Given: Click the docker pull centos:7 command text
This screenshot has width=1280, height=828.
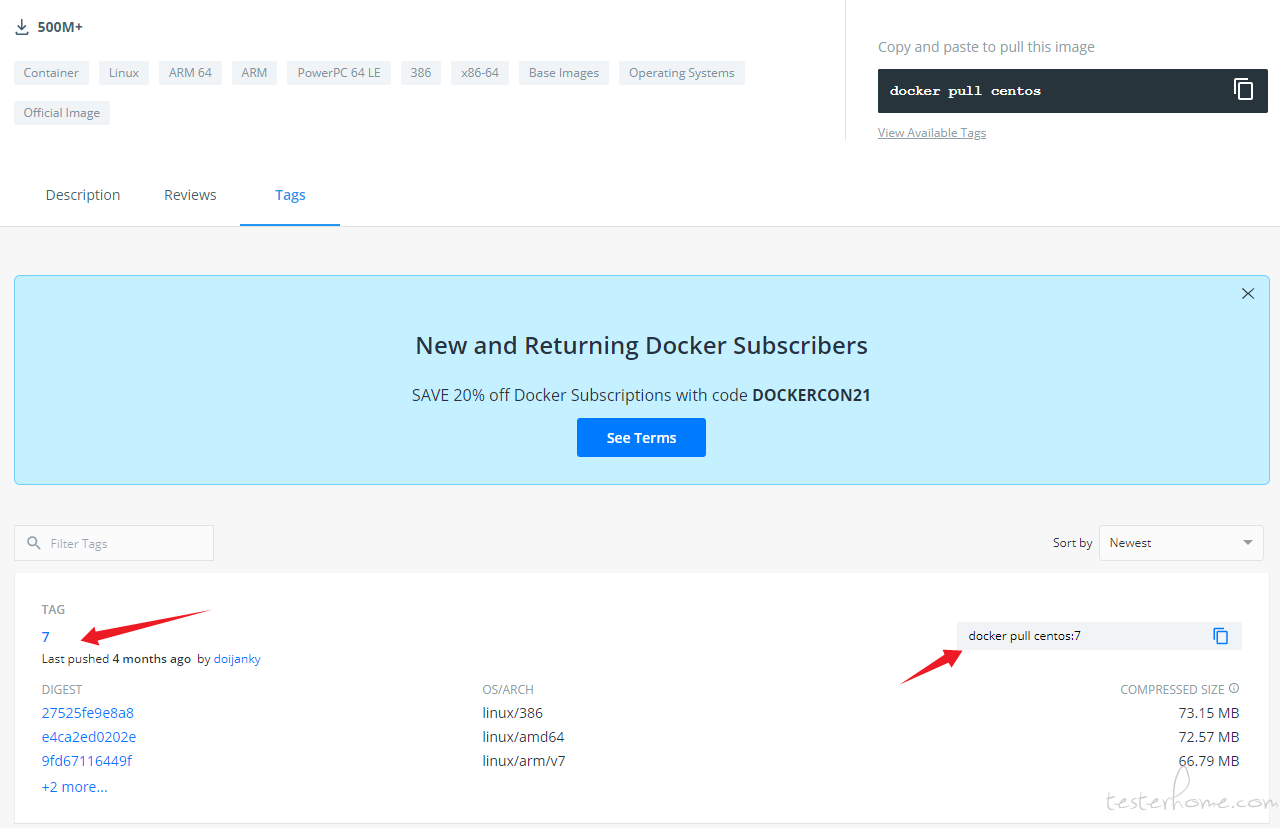Looking at the screenshot, I should pos(1025,636).
